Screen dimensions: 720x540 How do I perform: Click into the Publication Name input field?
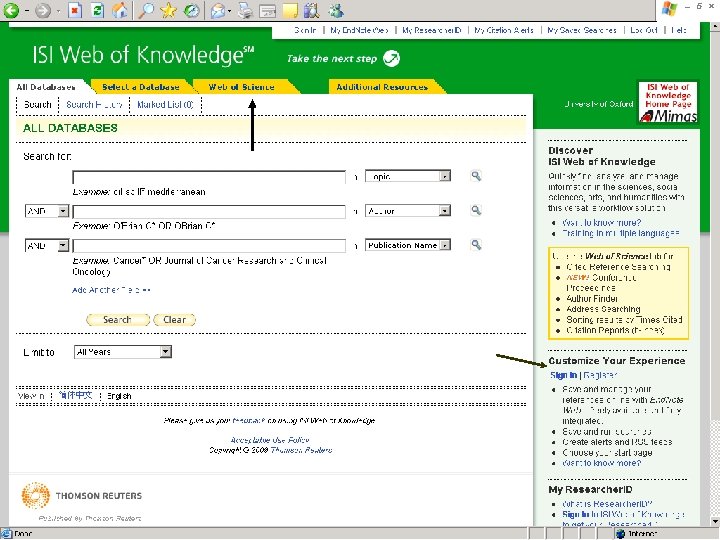pos(209,246)
